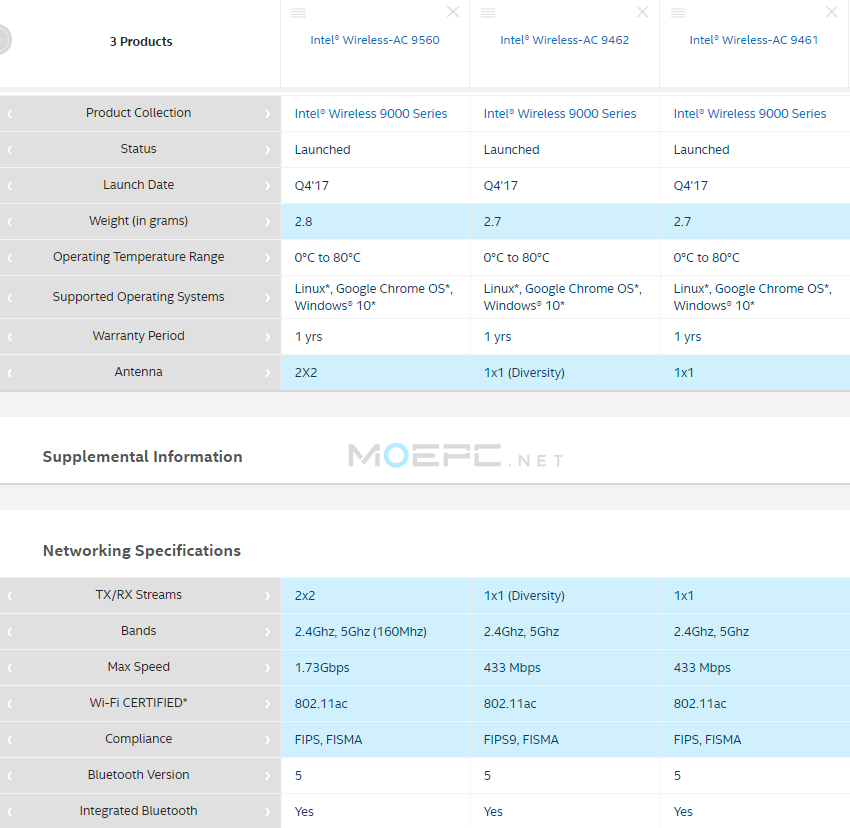This screenshot has width=850, height=828.
Task: Select the Compliance row label
Action: (x=138, y=739)
